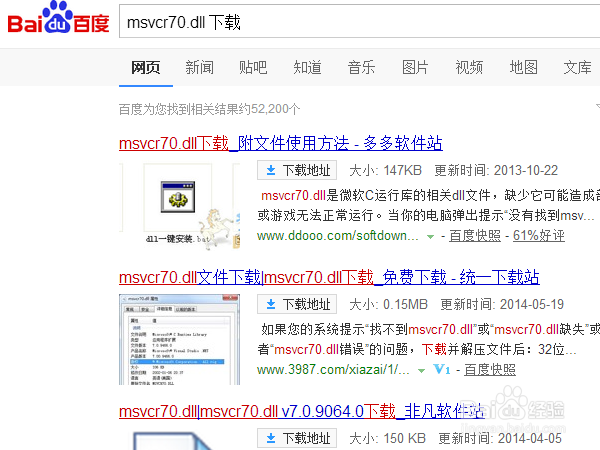The width and height of the screenshot is (600, 450).
Task: Click the 大小: 0.15MB text
Action: coord(388,304)
